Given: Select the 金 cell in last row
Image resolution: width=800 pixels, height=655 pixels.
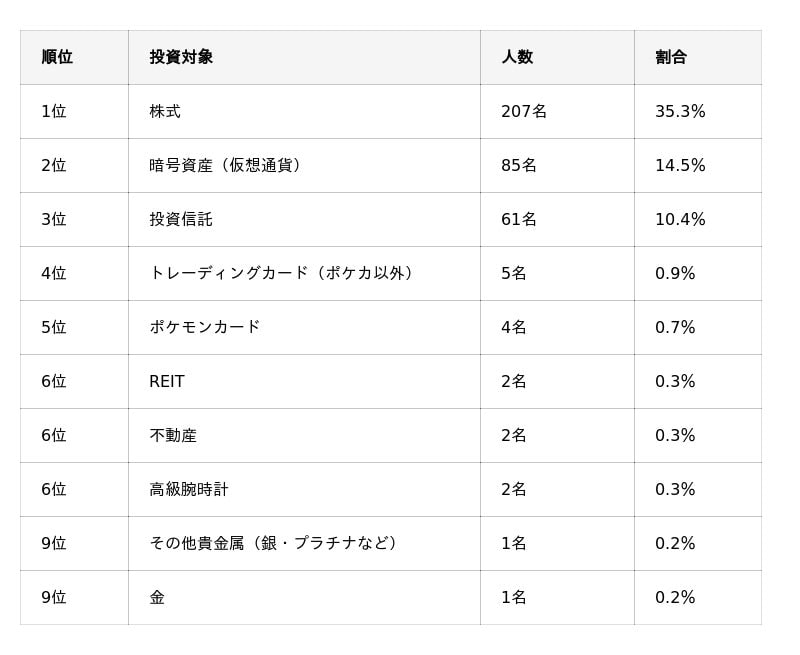Looking at the screenshot, I should tap(157, 597).
